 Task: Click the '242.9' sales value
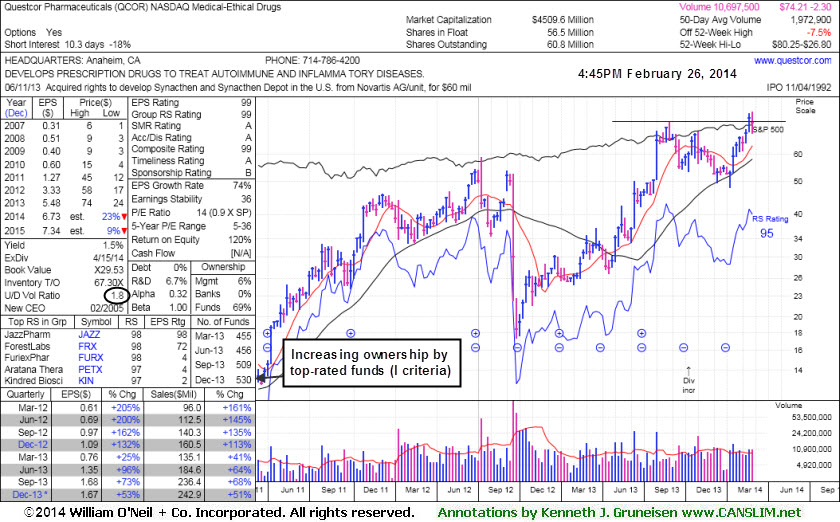pyautogui.click(x=190, y=494)
